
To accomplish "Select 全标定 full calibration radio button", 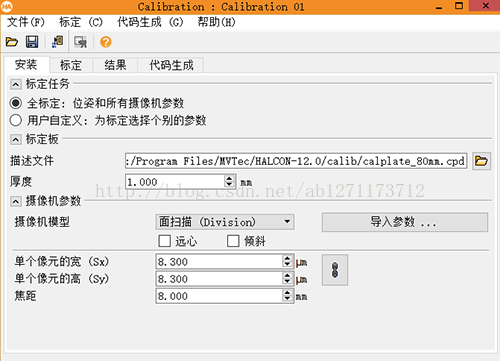I will (16, 103).
